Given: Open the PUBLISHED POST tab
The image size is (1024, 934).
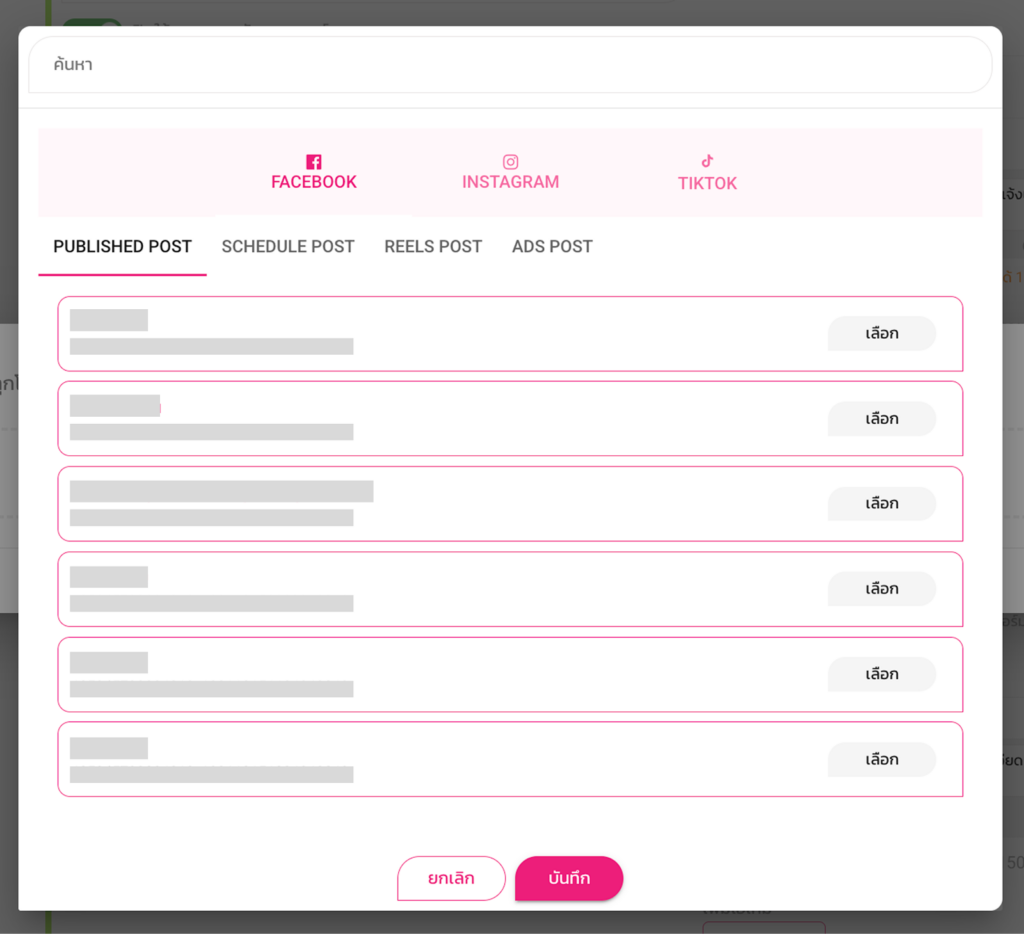Looking at the screenshot, I should (x=122, y=246).
